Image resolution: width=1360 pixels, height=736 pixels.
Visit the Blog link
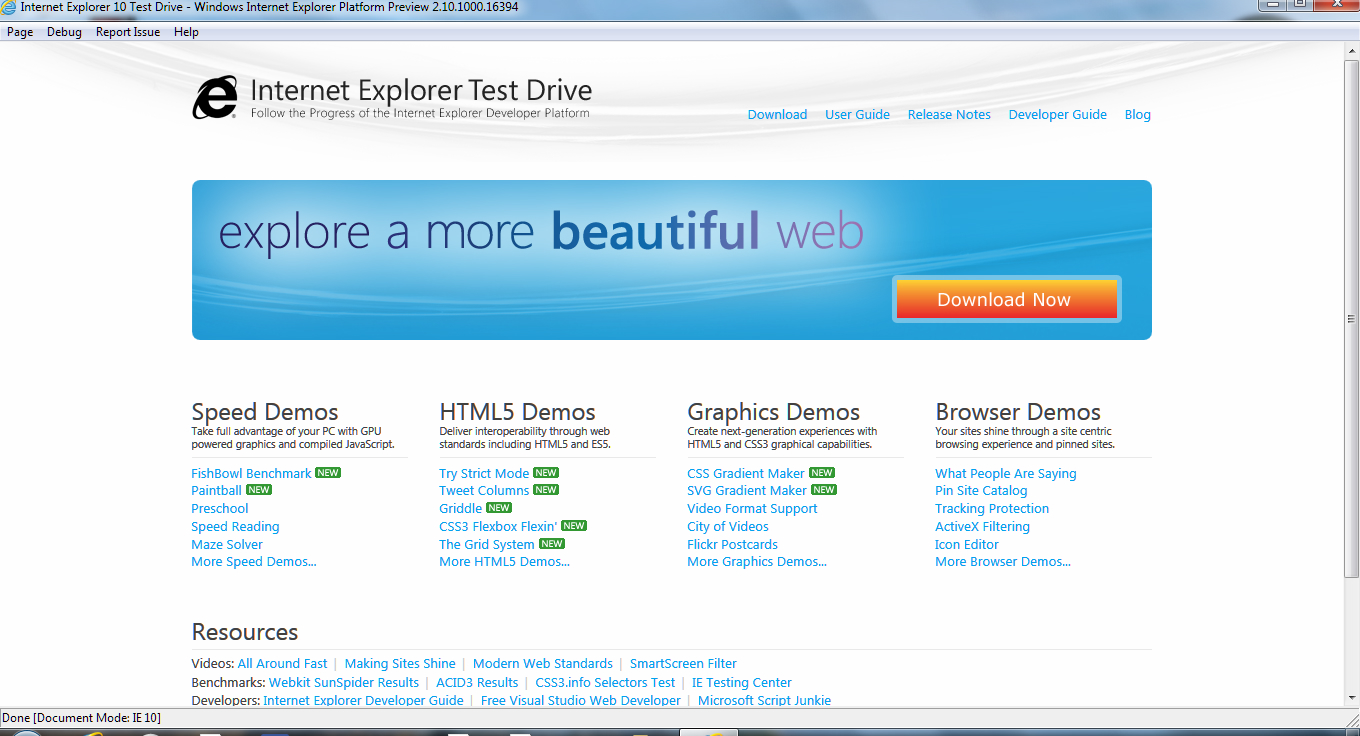[x=1138, y=115]
